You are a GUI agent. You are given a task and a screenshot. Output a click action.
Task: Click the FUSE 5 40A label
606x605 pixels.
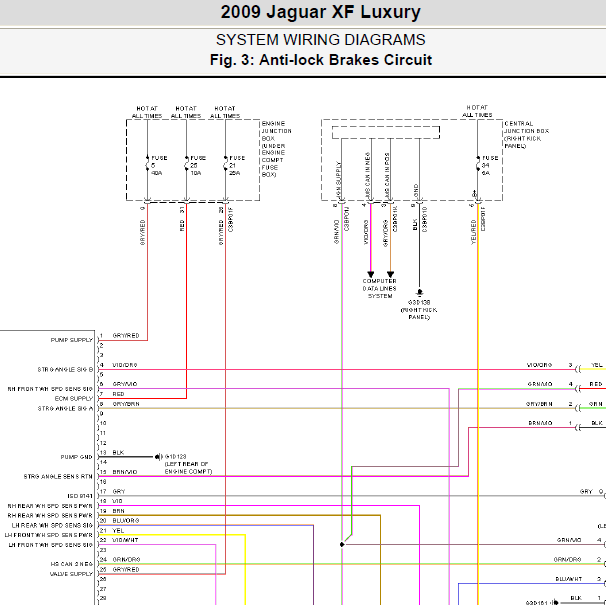pos(159,165)
